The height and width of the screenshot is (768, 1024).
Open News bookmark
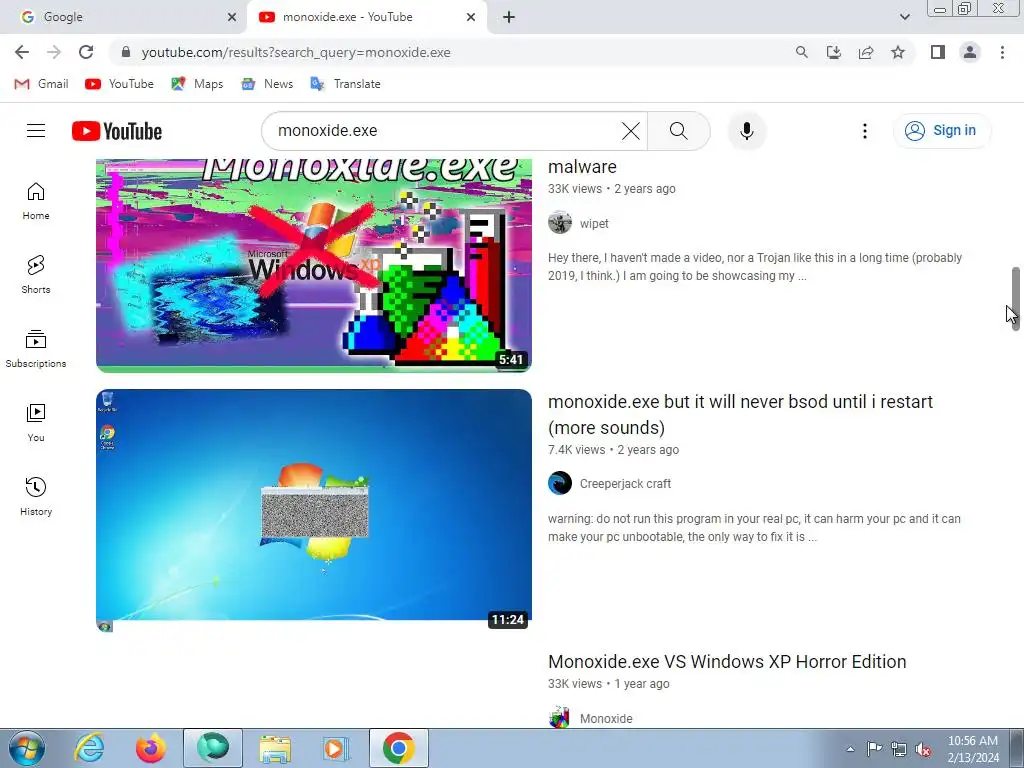point(267,84)
